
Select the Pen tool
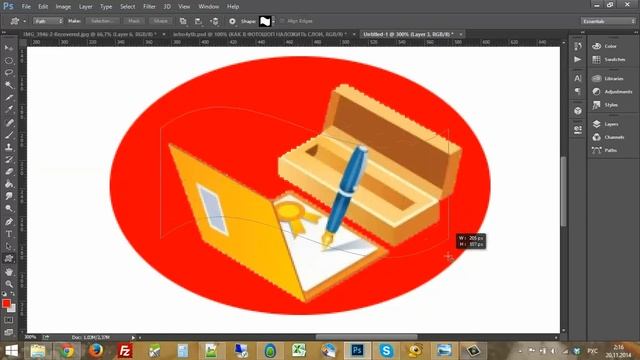pos(9,222)
